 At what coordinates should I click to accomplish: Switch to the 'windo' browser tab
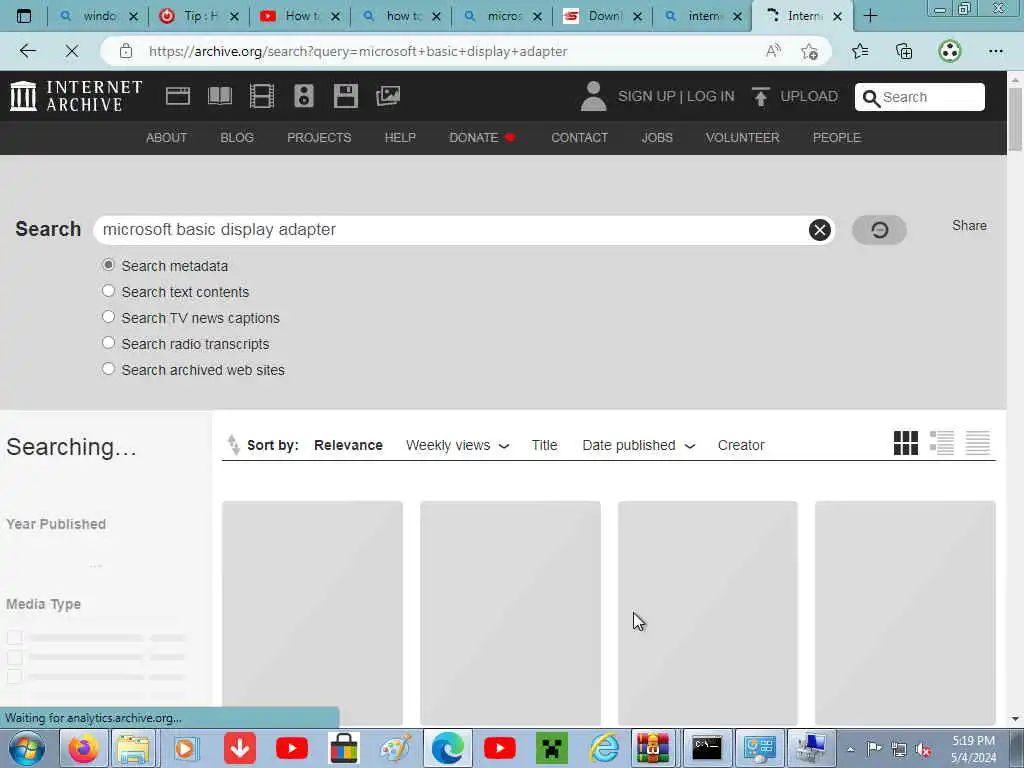[98, 16]
